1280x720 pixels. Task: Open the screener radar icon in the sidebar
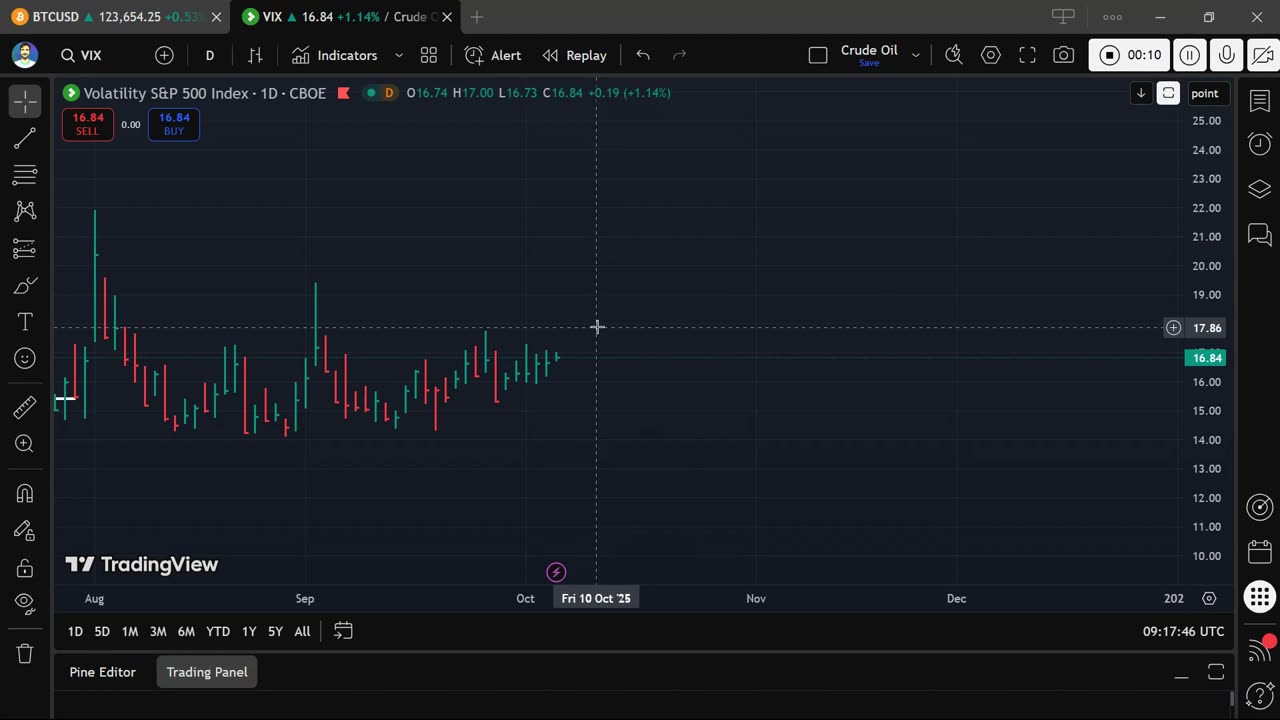(1260, 507)
